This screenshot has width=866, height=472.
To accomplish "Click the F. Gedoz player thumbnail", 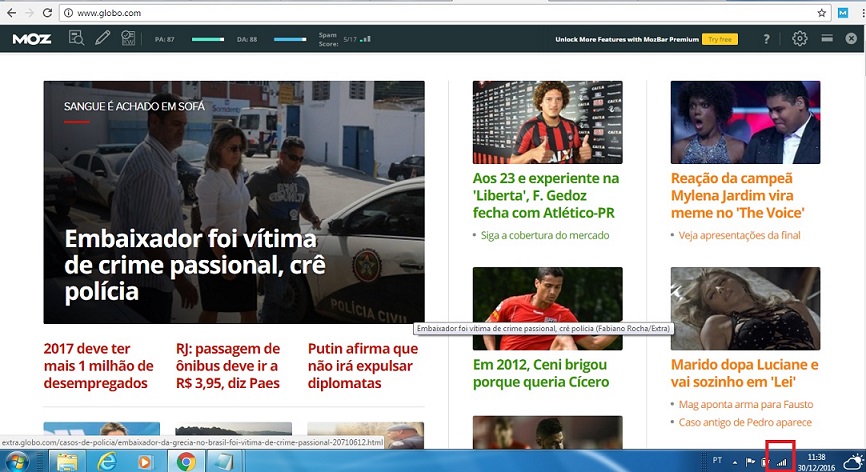I will click(x=547, y=122).
